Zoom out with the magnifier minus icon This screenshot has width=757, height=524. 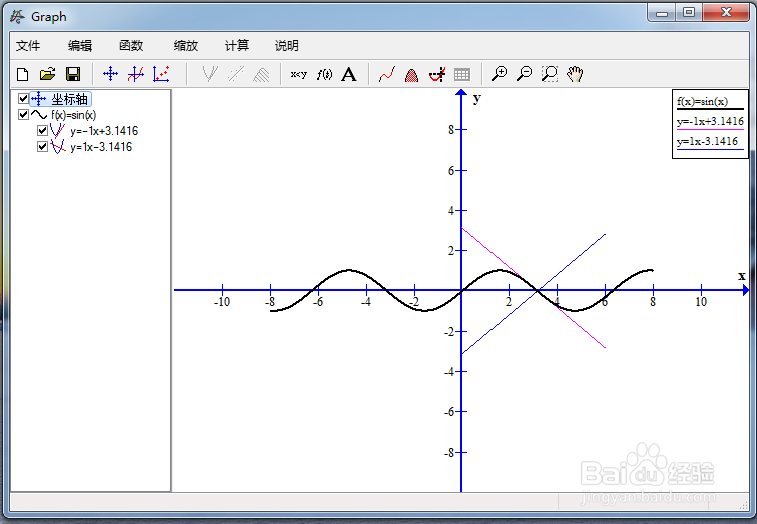click(x=524, y=74)
